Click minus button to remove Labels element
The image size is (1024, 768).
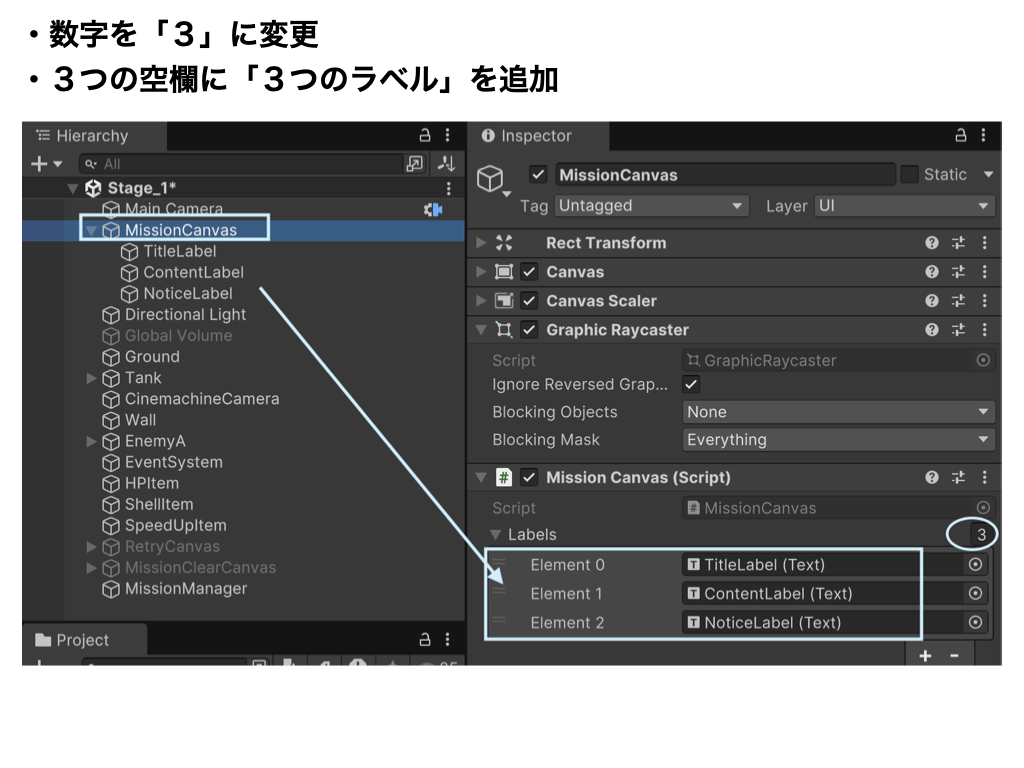[x=954, y=656]
